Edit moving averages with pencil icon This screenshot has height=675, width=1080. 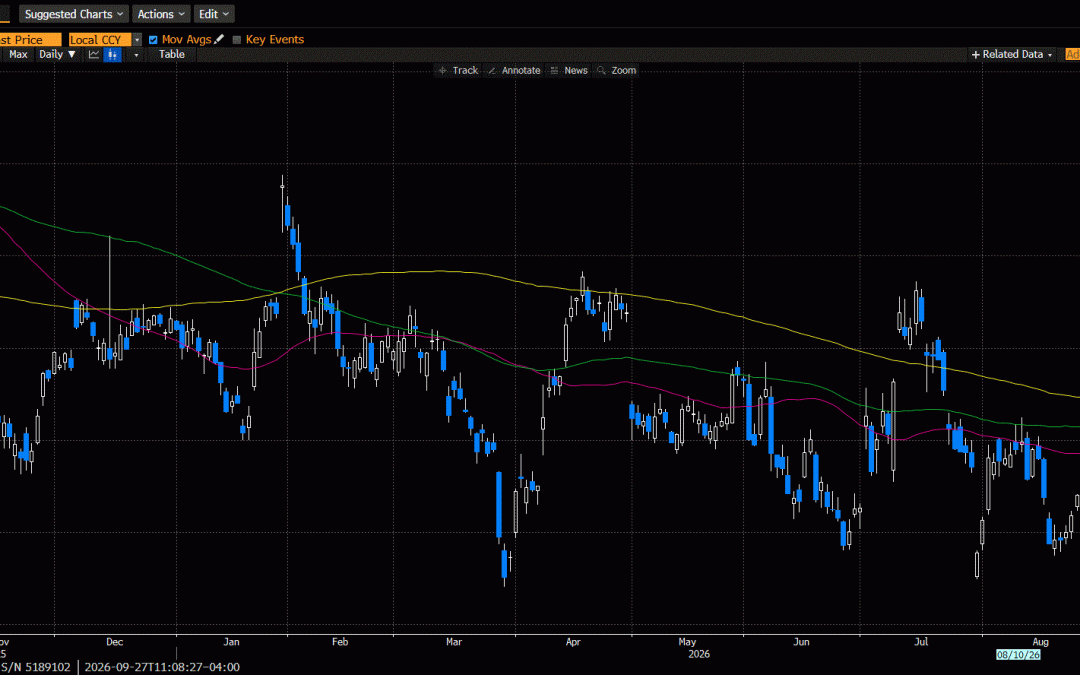219,39
